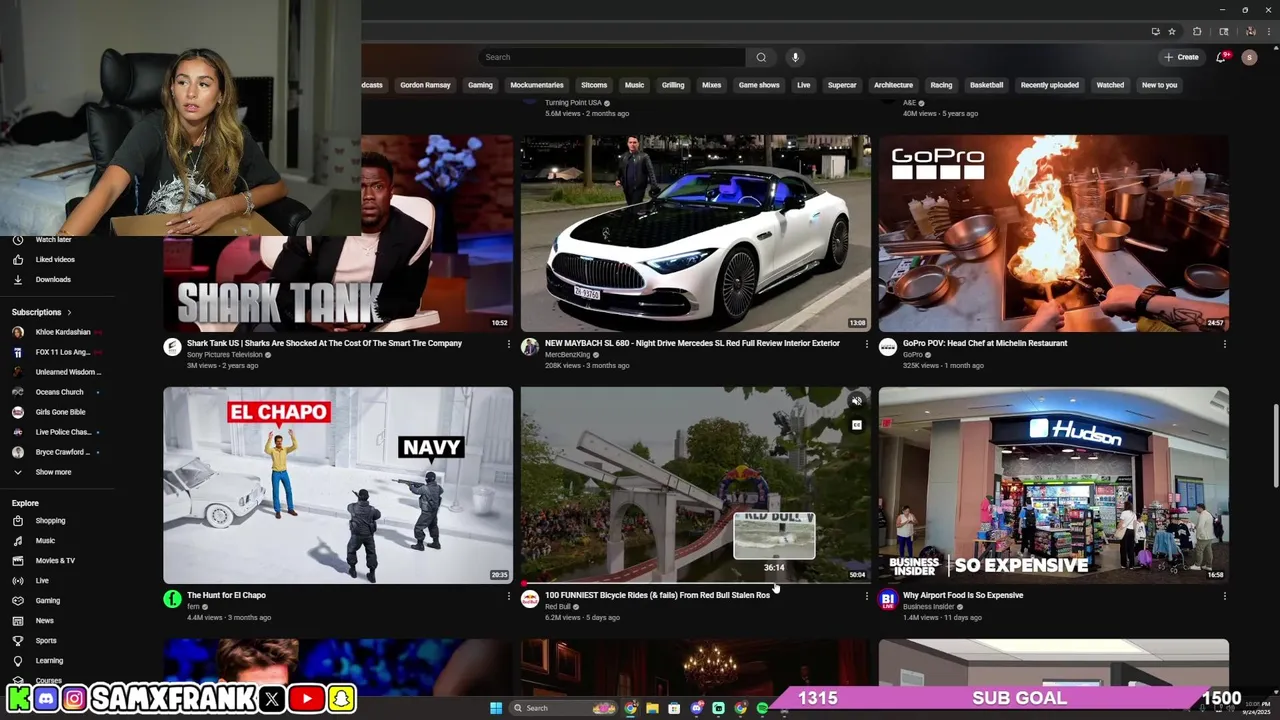This screenshot has height=720, width=1280.
Task: Open the YouTube account avatar menu
Action: pyautogui.click(x=1249, y=57)
